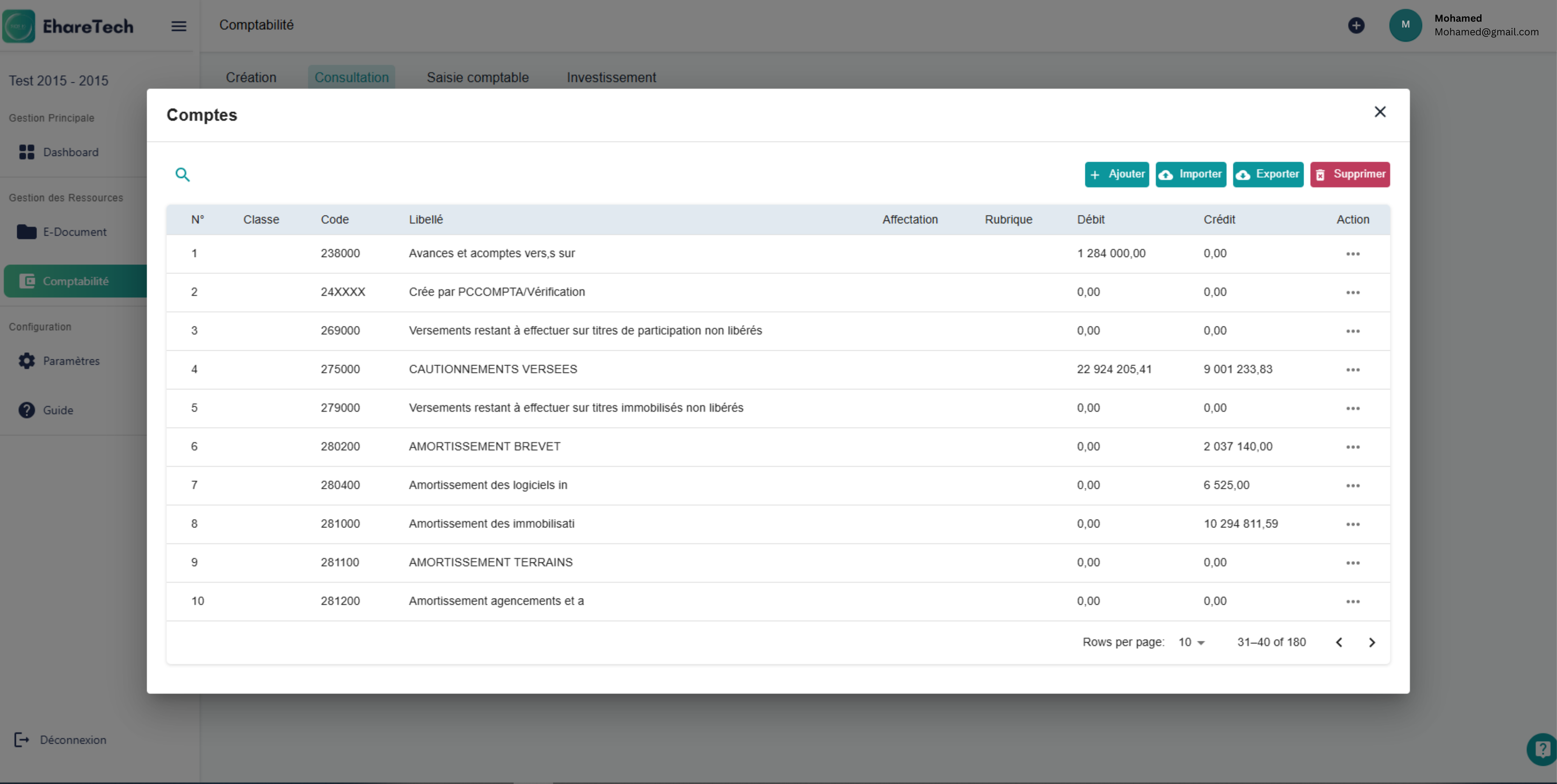Viewport: 1557px width, 784px height.
Task: Sort by the Débit column header
Action: [1090, 219]
